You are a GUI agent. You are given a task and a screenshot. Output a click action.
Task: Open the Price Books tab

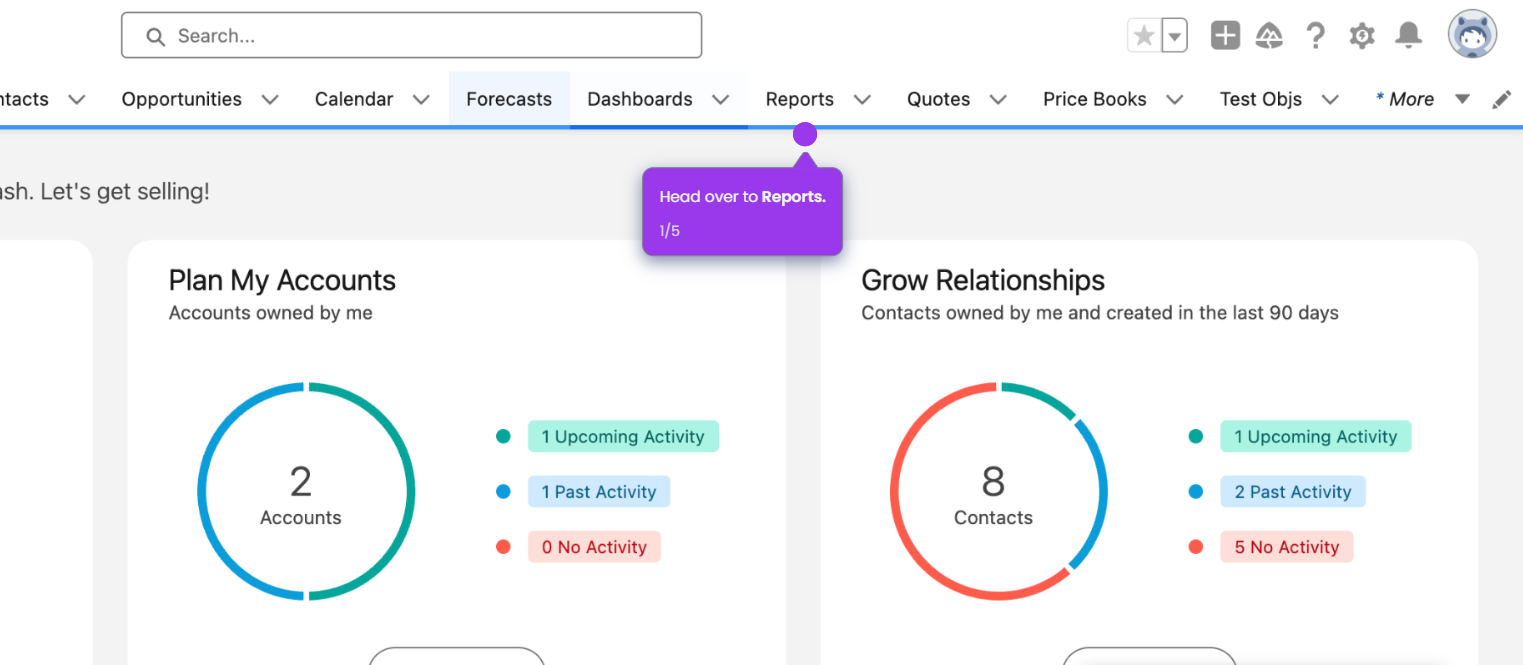[x=1094, y=99]
